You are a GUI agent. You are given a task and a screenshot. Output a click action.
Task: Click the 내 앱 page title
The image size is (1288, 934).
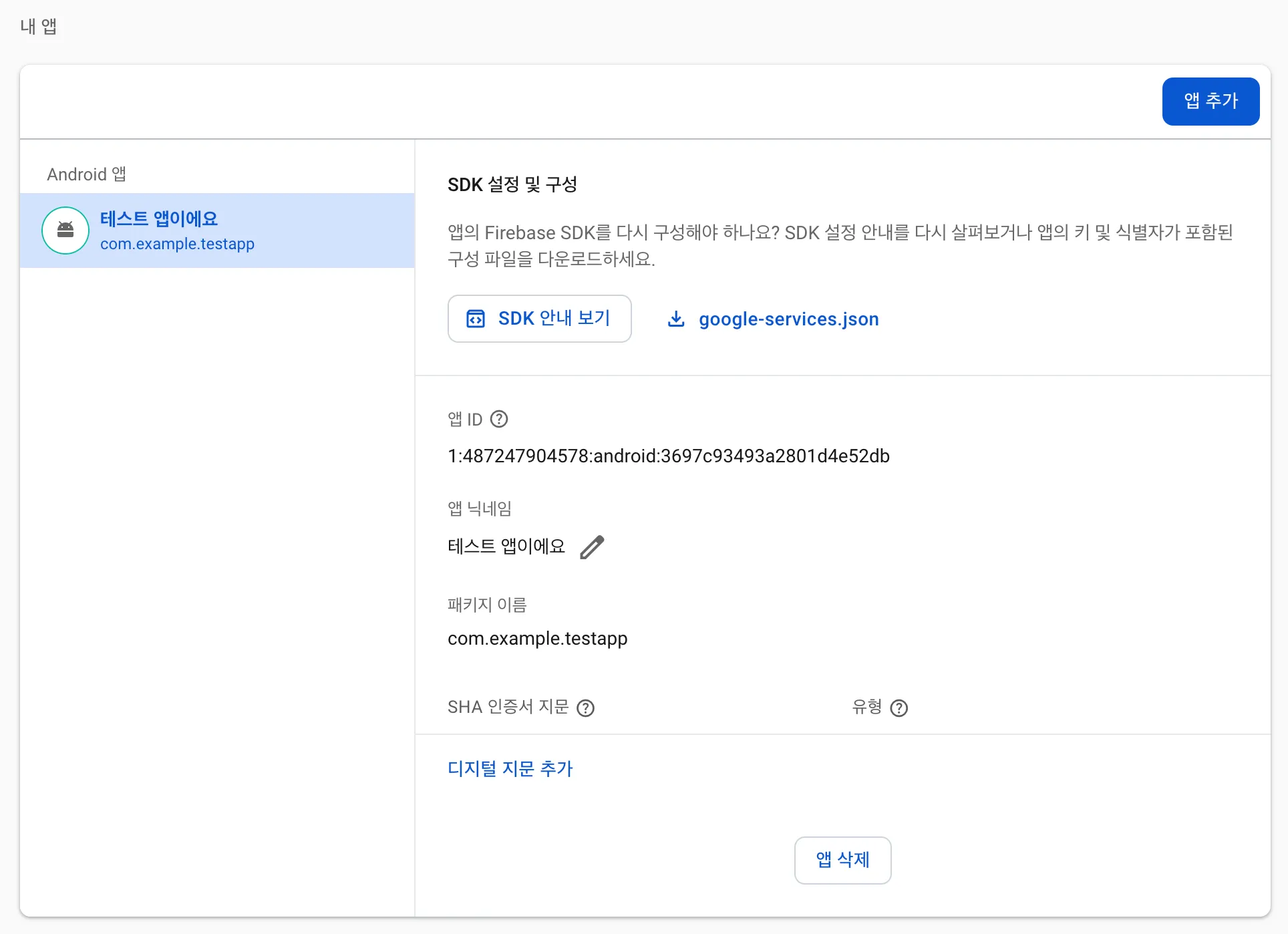(39, 26)
